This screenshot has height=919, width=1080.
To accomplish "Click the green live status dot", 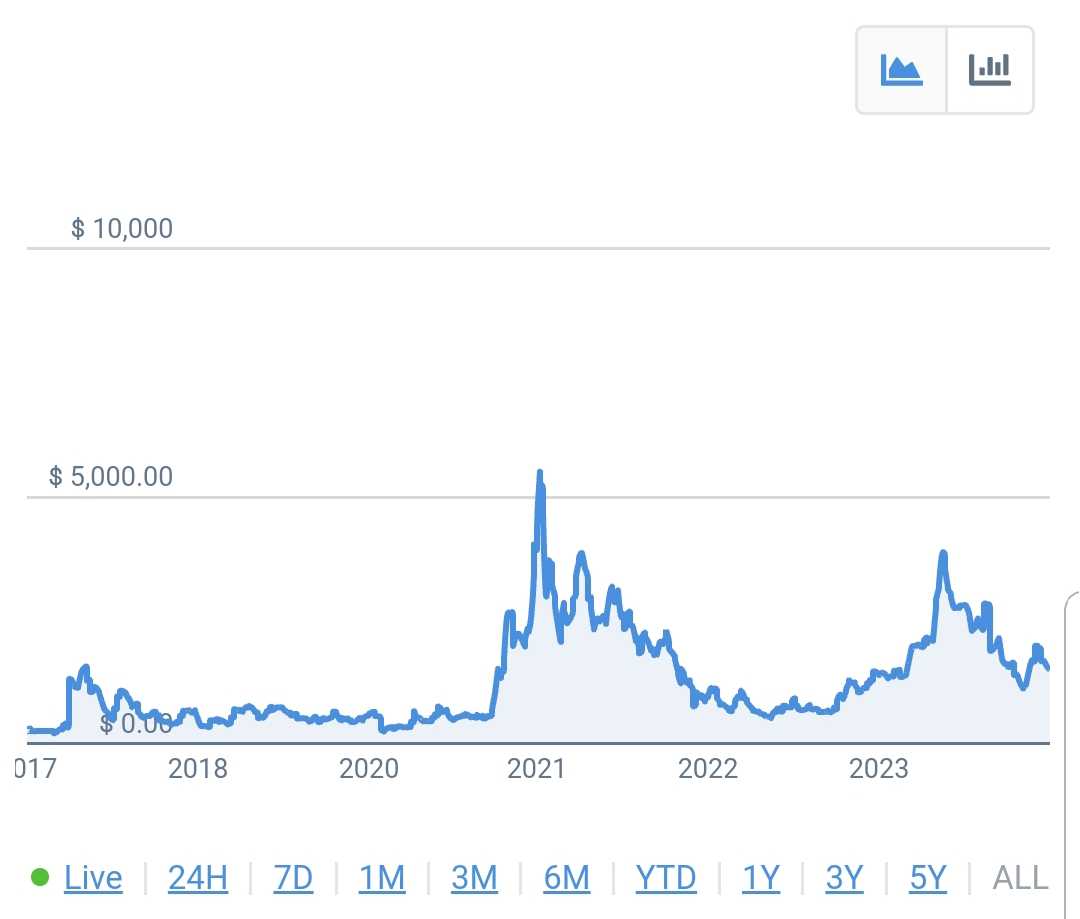I will click(40, 877).
